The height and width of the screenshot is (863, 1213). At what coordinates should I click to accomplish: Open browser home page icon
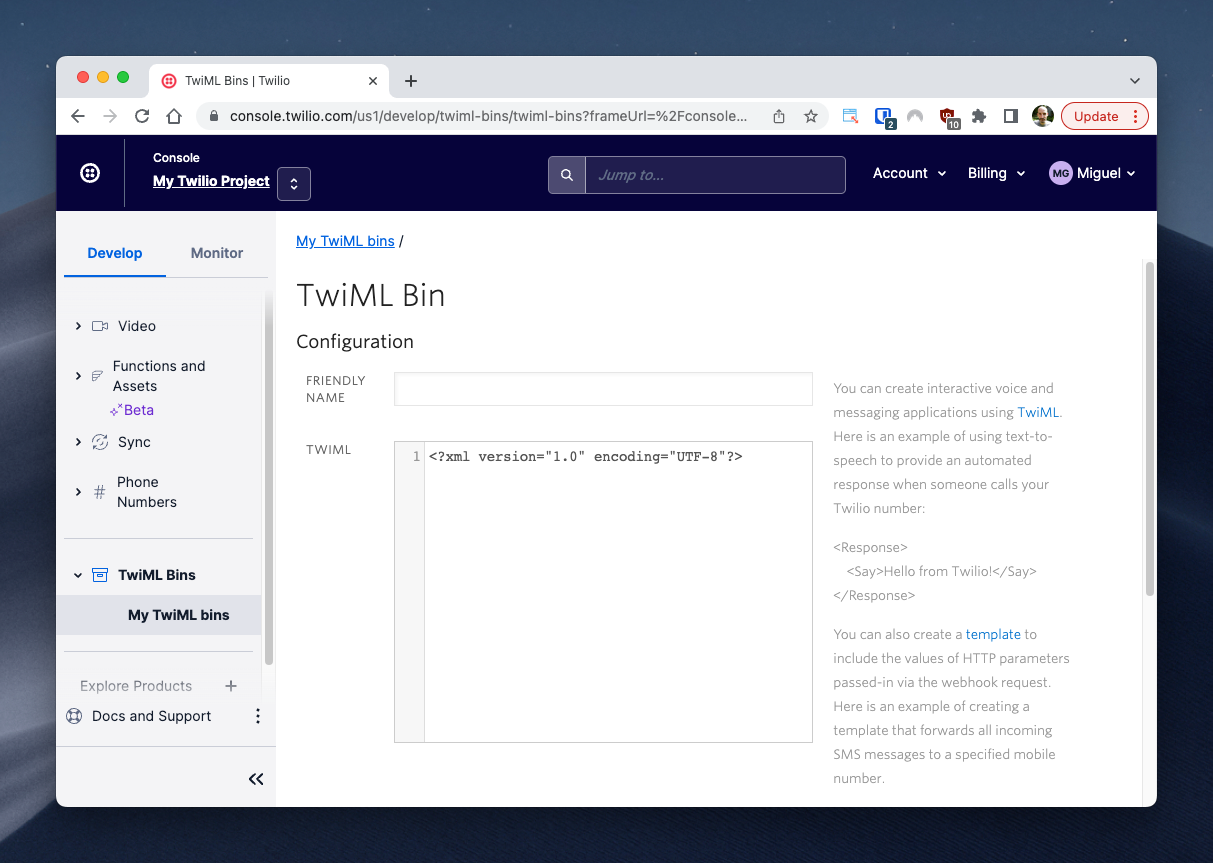click(x=174, y=116)
